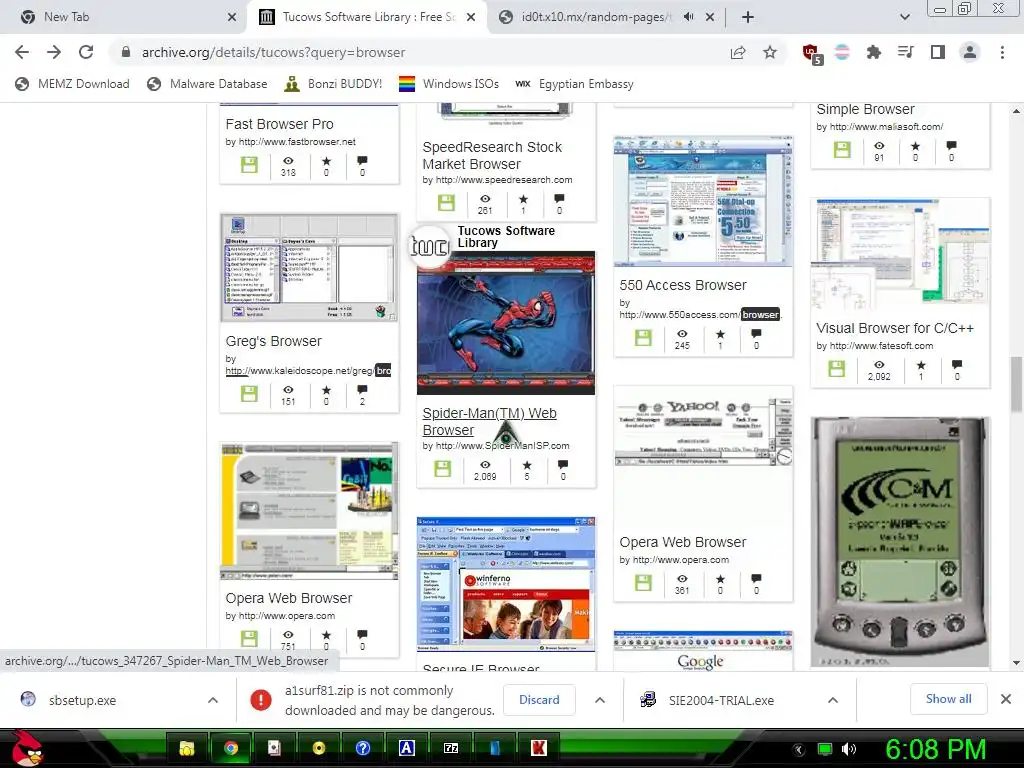Open the 550 Access Browser thumbnail
The height and width of the screenshot is (768, 1024).
coord(703,201)
